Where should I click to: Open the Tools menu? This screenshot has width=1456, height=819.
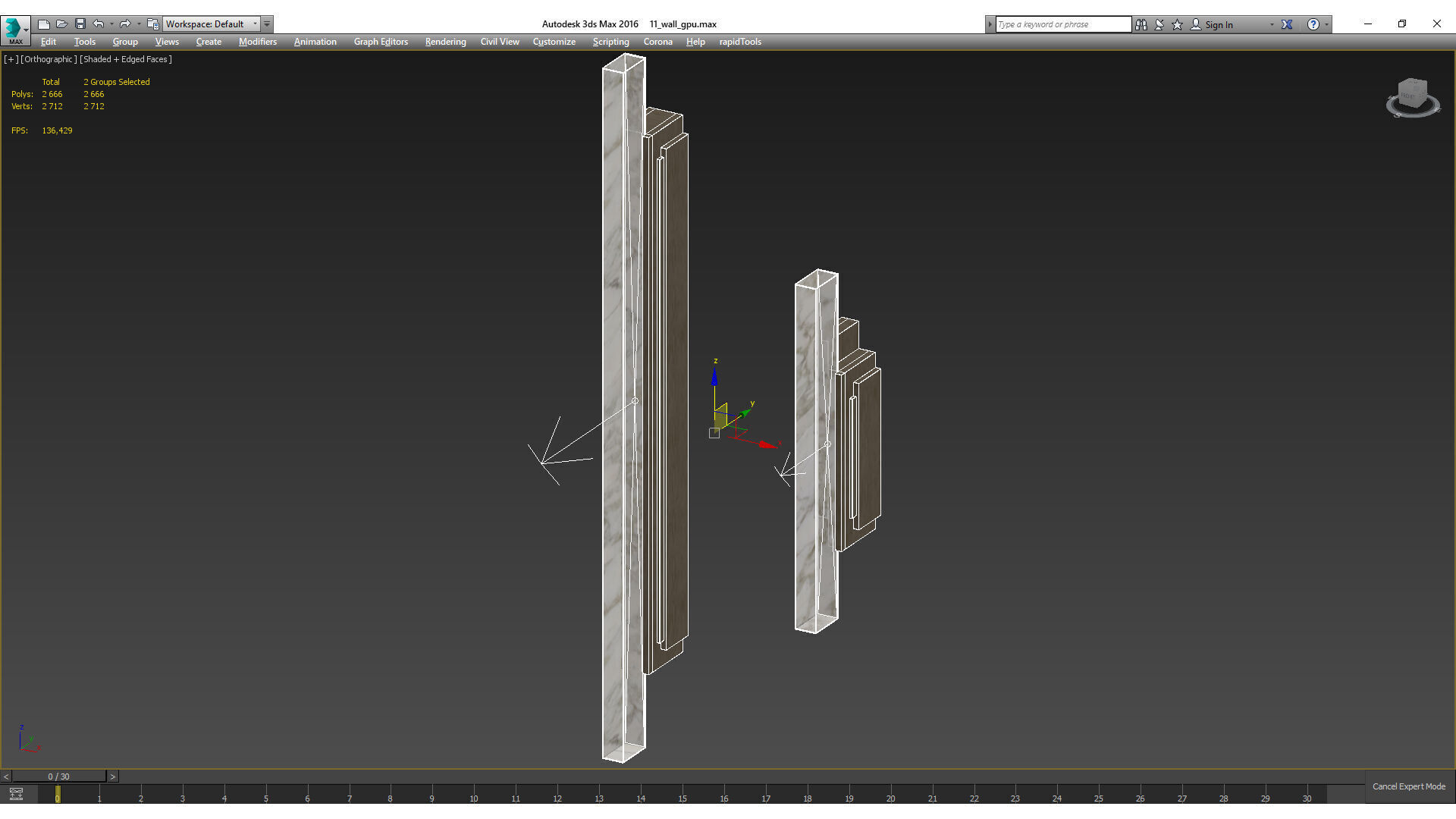(85, 42)
